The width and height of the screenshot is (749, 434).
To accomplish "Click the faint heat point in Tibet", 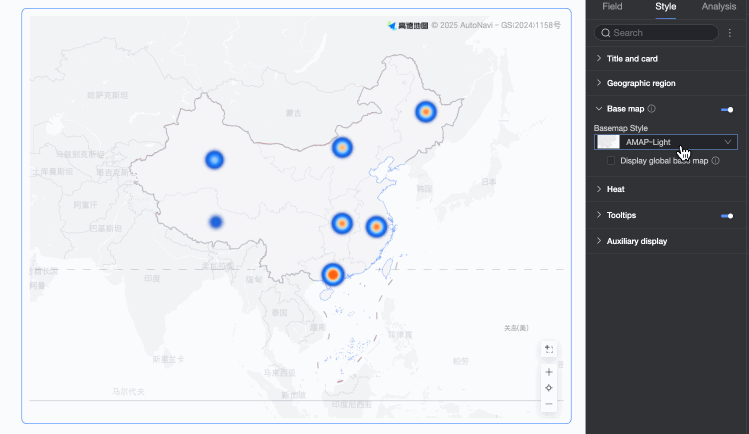I will [x=216, y=222].
